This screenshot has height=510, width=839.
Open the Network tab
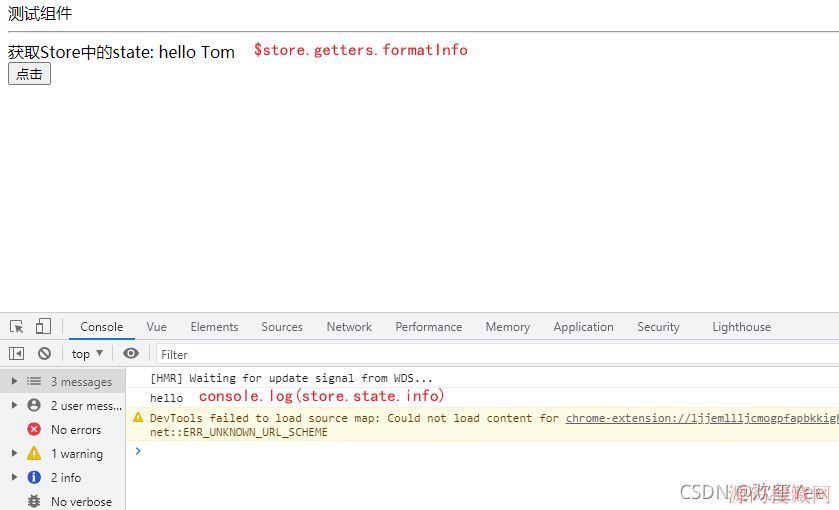click(x=349, y=326)
